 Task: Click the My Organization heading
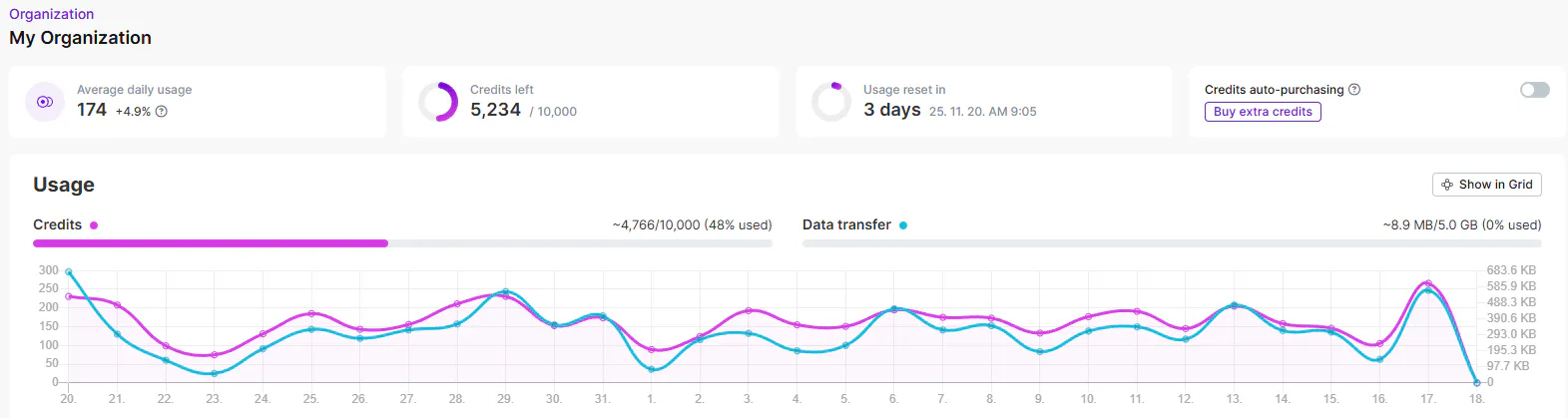coord(80,38)
